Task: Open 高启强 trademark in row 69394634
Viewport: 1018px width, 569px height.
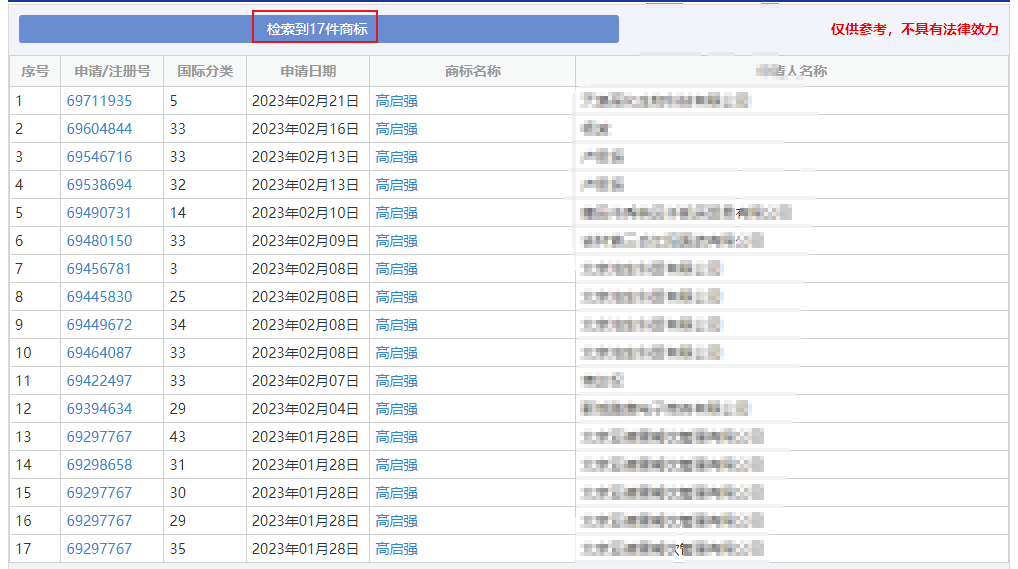Action: (397, 409)
